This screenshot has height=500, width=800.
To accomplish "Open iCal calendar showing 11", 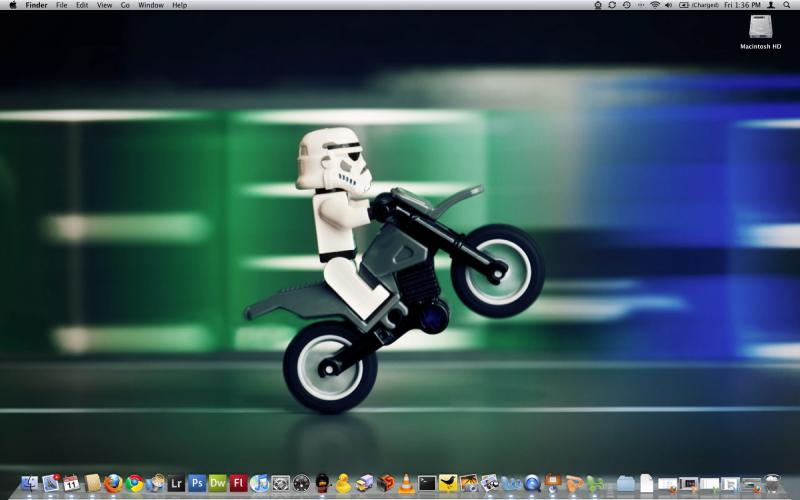I will click(x=71, y=483).
